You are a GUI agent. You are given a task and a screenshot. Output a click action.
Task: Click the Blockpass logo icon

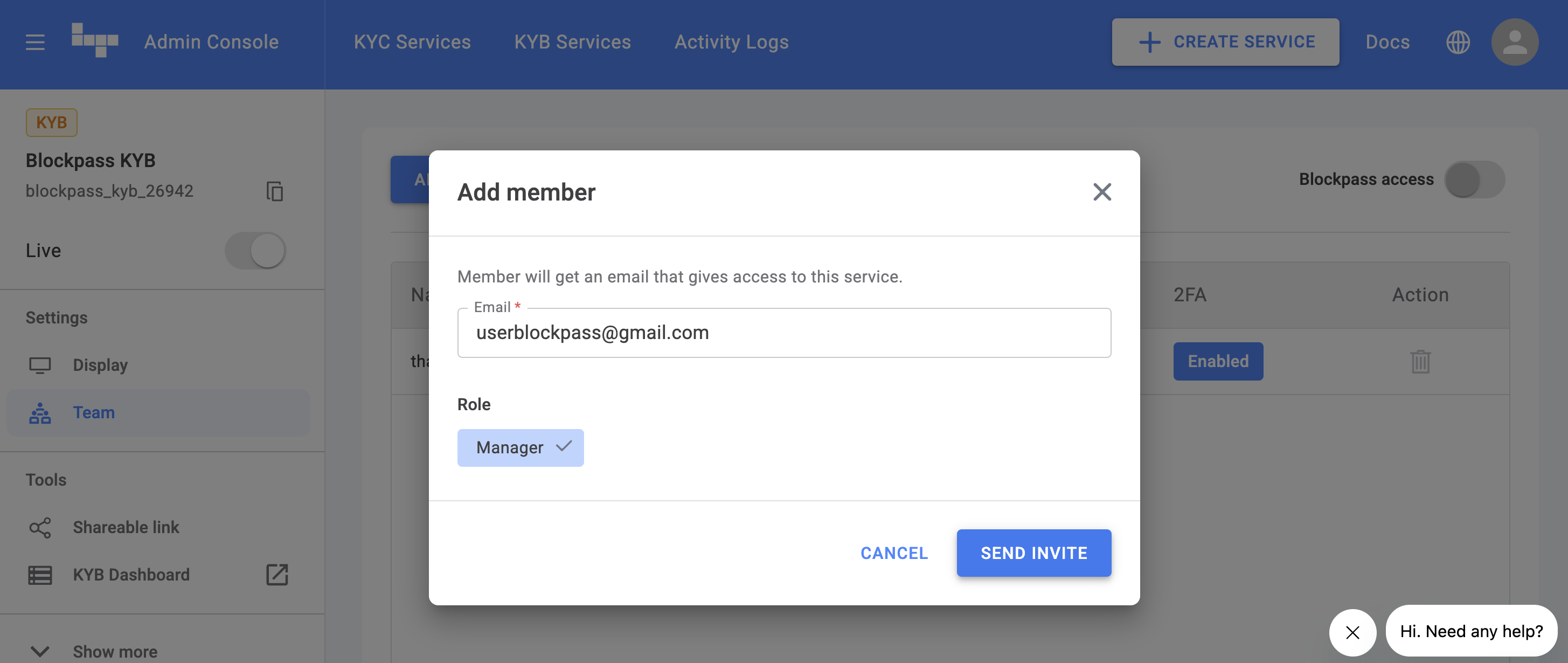coord(94,40)
